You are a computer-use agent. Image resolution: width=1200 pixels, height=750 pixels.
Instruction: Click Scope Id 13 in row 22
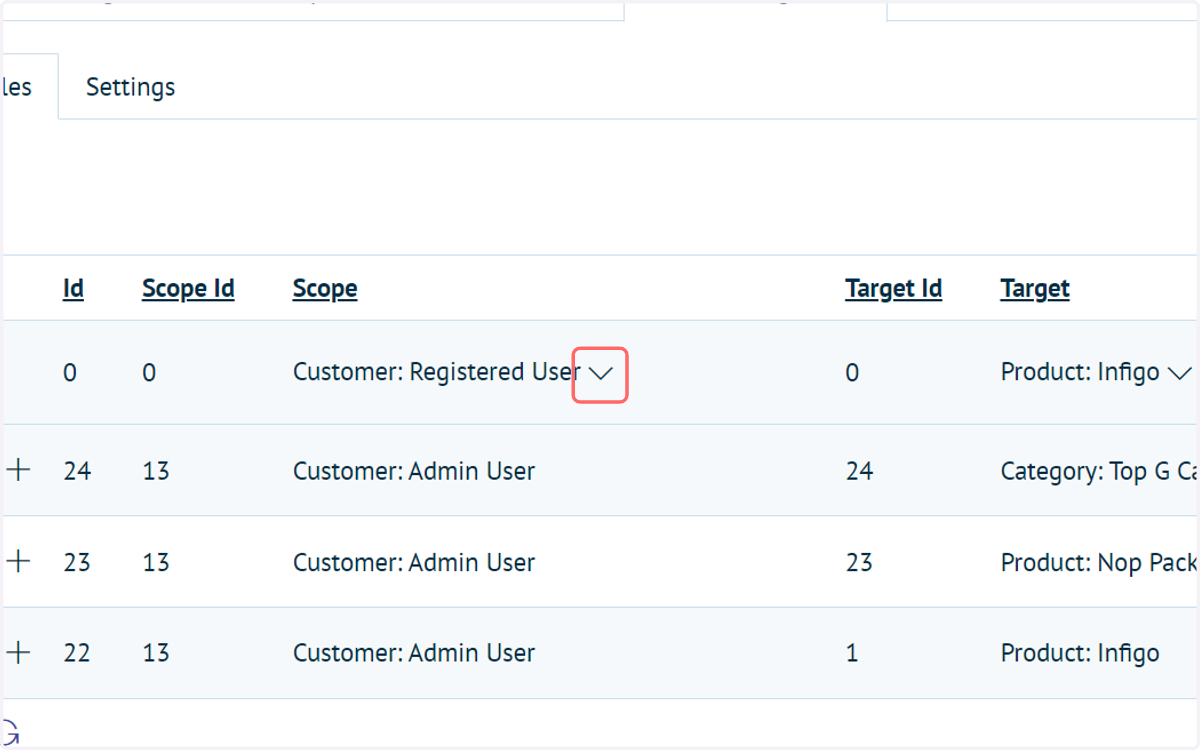pyautogui.click(x=156, y=653)
